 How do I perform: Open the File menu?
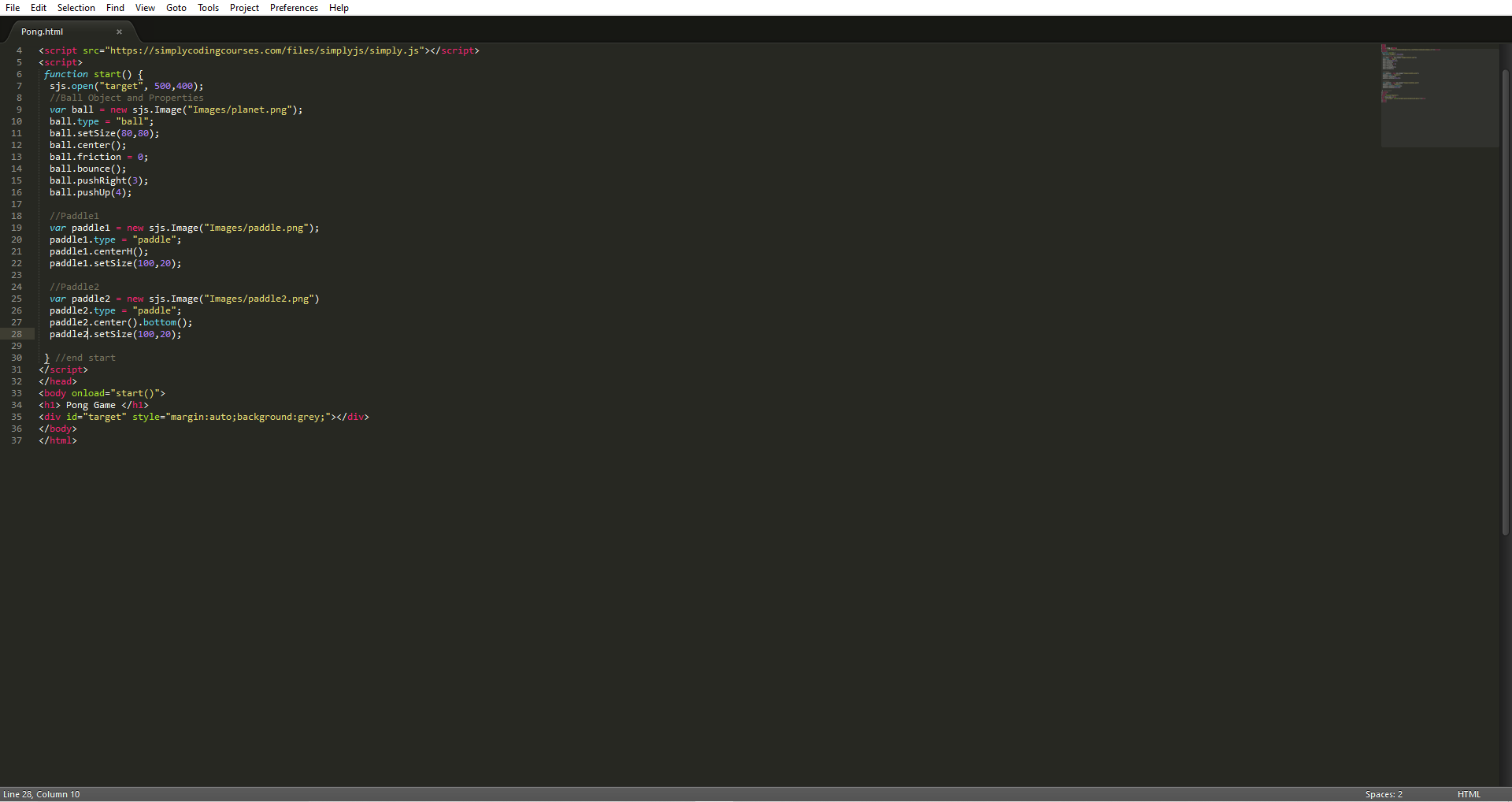(13, 7)
